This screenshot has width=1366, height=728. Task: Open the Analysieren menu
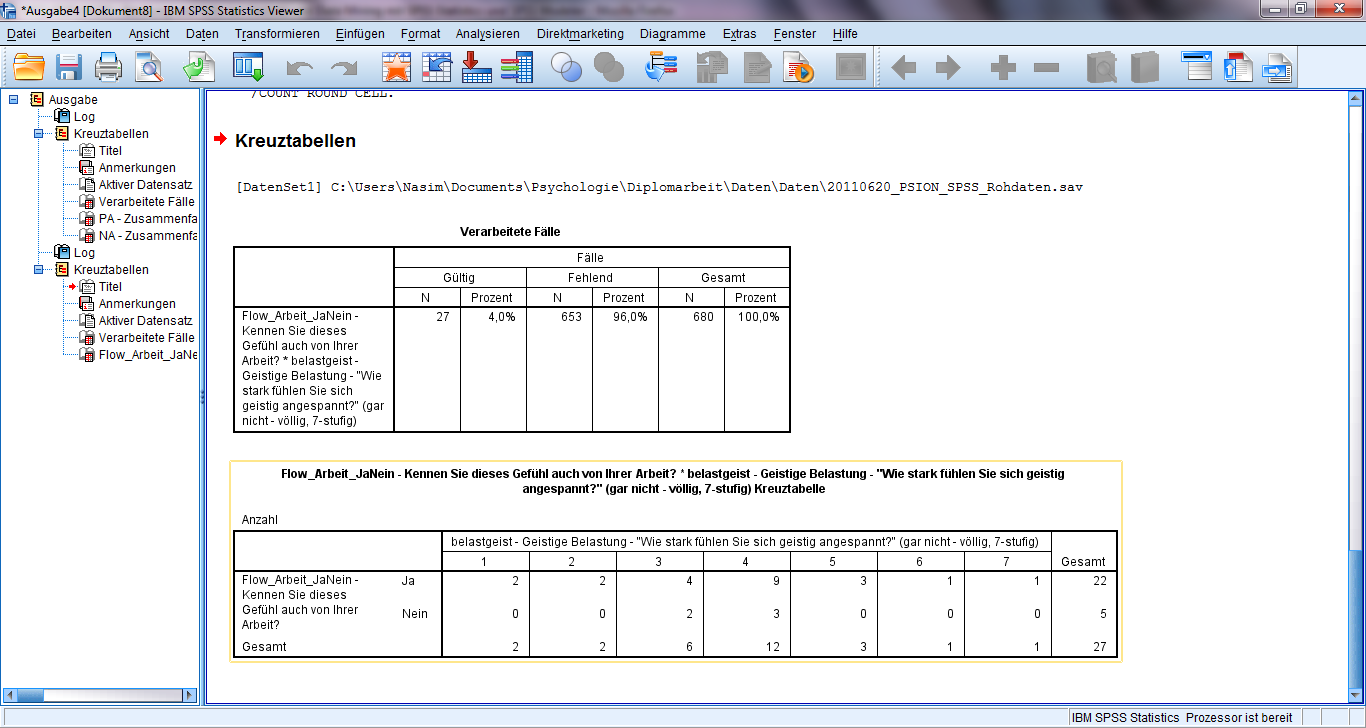(488, 34)
